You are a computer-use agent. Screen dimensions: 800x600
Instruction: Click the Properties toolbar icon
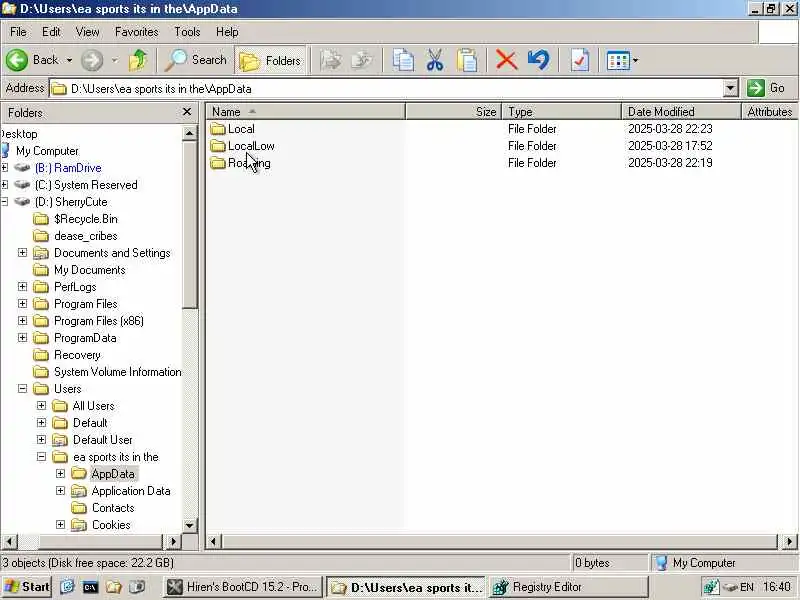click(580, 60)
